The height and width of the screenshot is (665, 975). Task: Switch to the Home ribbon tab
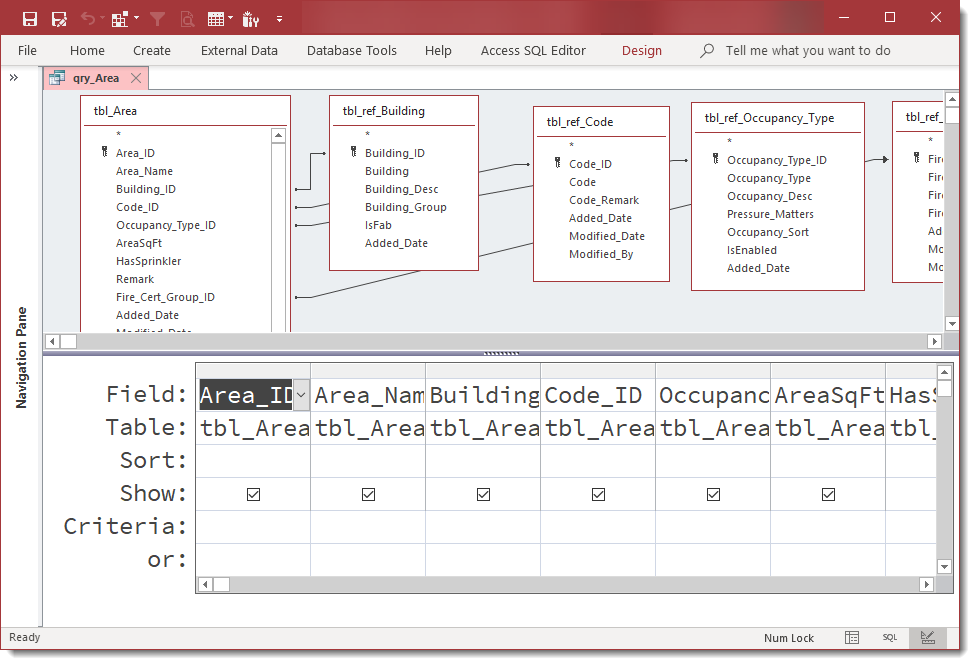click(87, 50)
